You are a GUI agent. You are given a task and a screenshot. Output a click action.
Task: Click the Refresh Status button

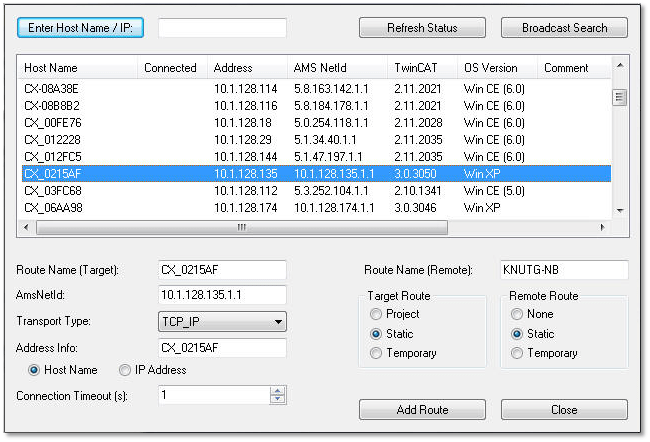point(422,28)
